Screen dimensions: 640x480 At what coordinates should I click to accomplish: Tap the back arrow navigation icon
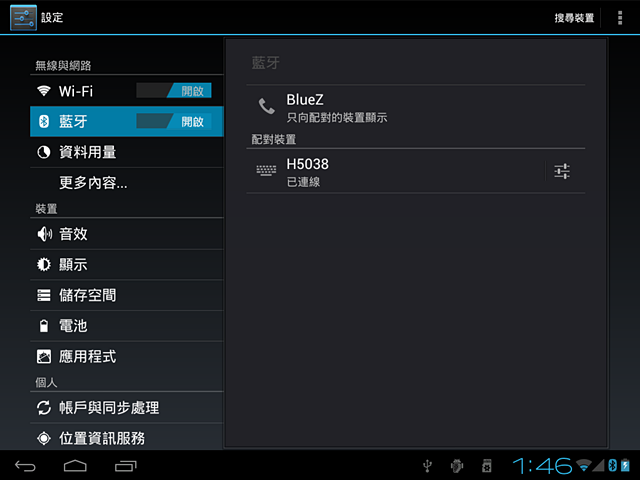point(25,466)
